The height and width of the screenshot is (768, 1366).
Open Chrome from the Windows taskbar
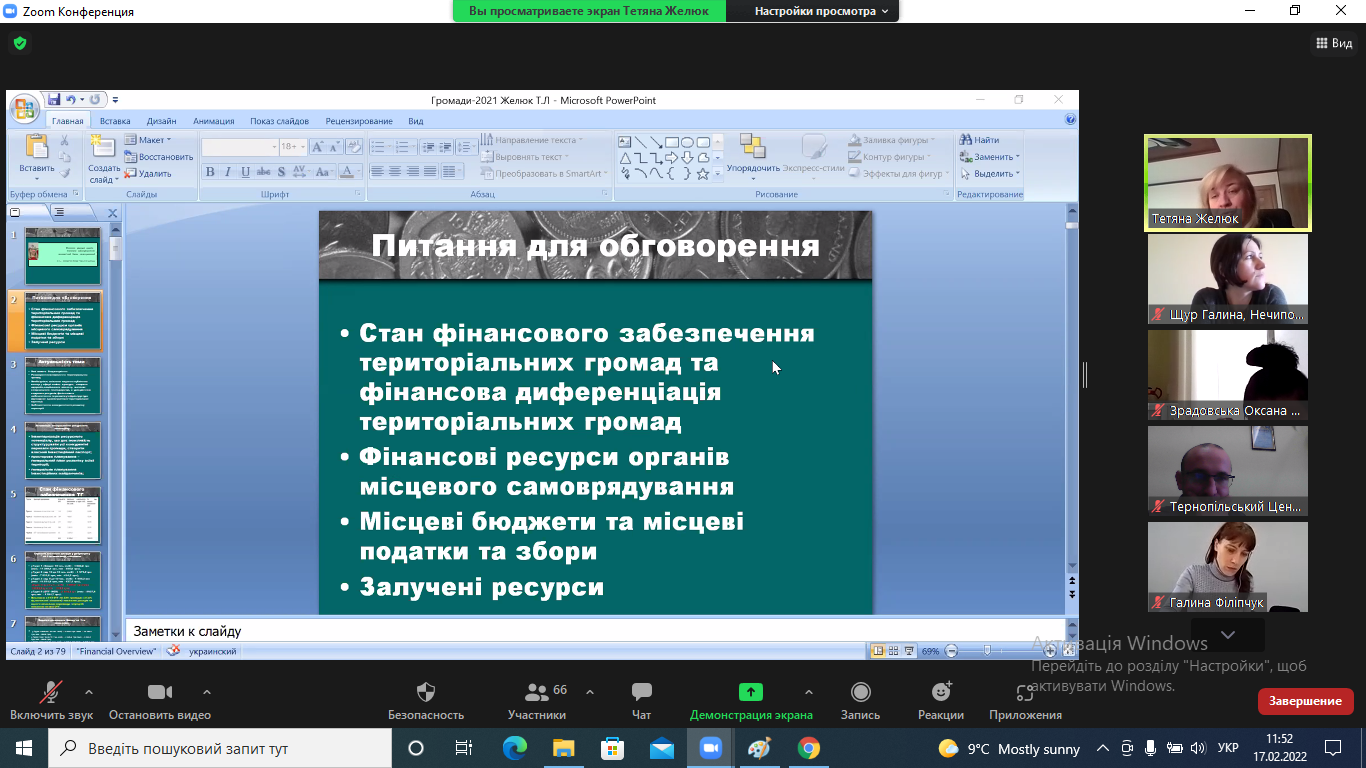pyautogui.click(x=808, y=748)
